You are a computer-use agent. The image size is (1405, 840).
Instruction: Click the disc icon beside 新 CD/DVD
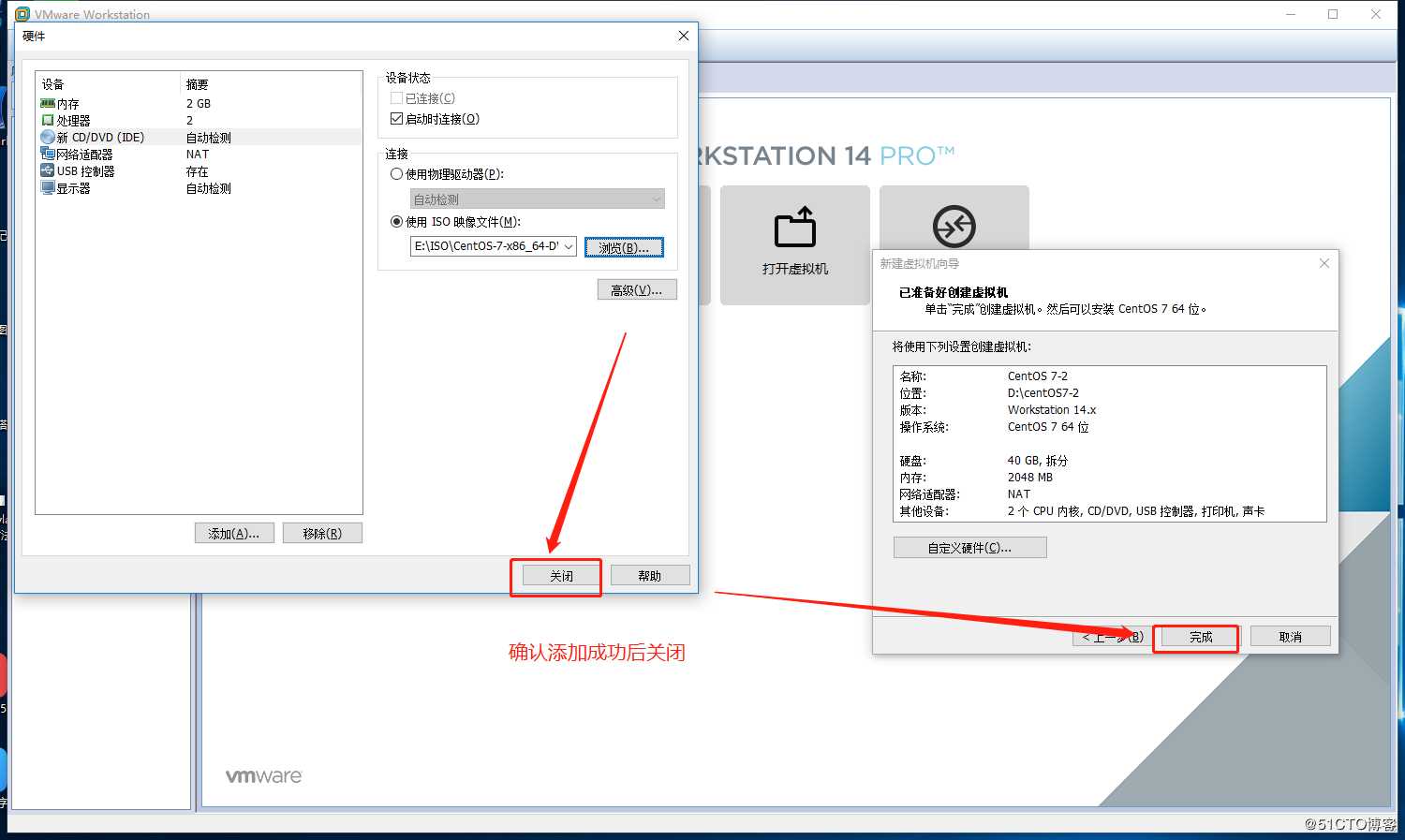tap(48, 137)
